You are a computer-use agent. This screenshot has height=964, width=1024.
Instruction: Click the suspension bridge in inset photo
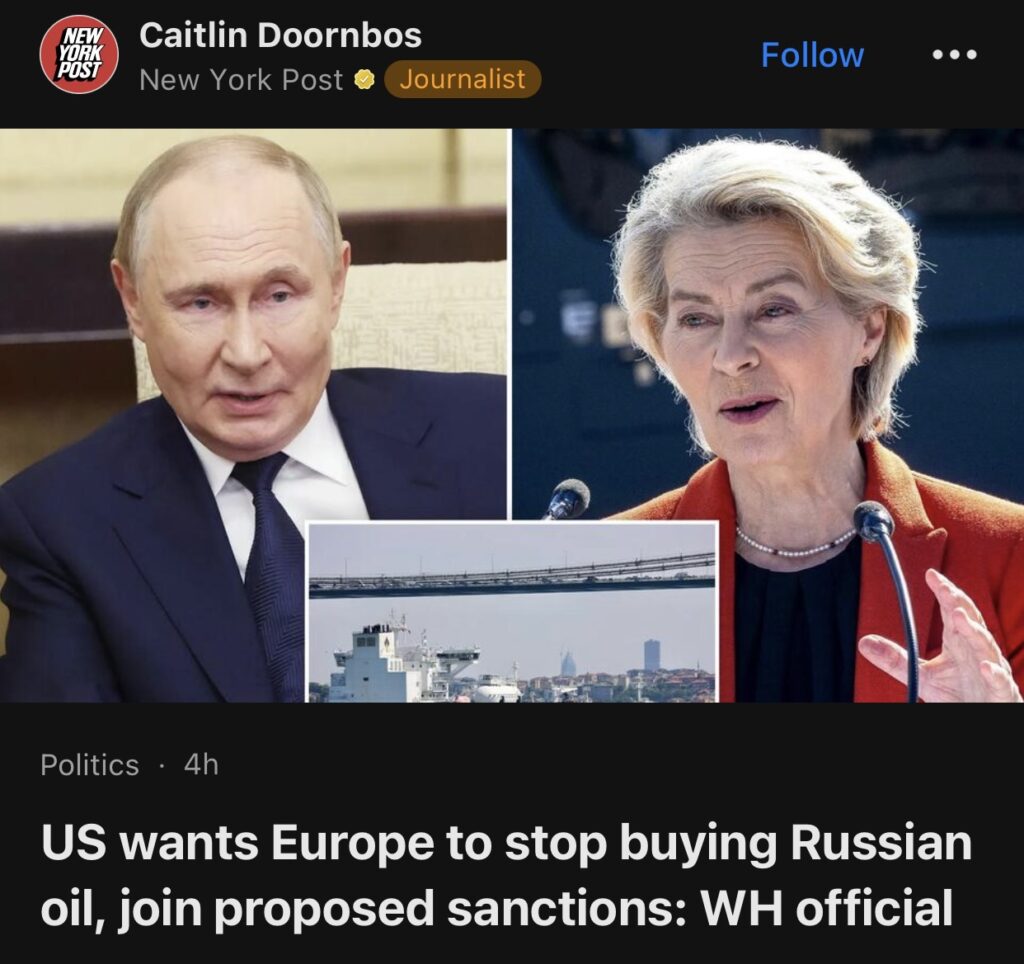pyautogui.click(x=513, y=576)
